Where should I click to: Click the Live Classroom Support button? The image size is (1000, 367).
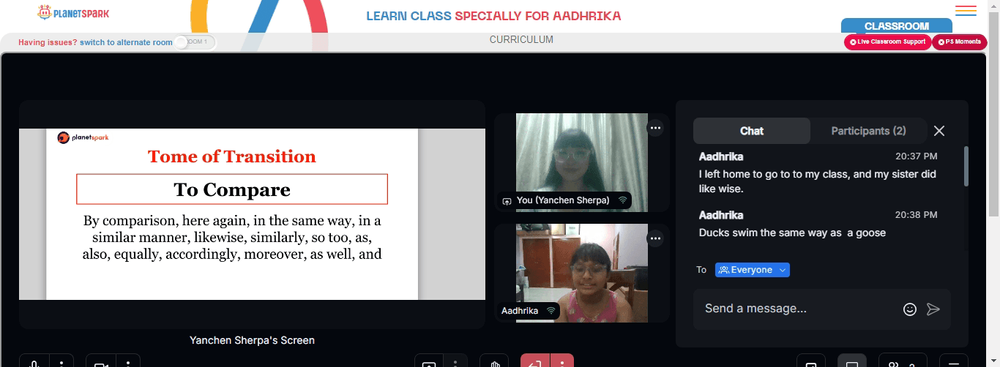pos(887,41)
